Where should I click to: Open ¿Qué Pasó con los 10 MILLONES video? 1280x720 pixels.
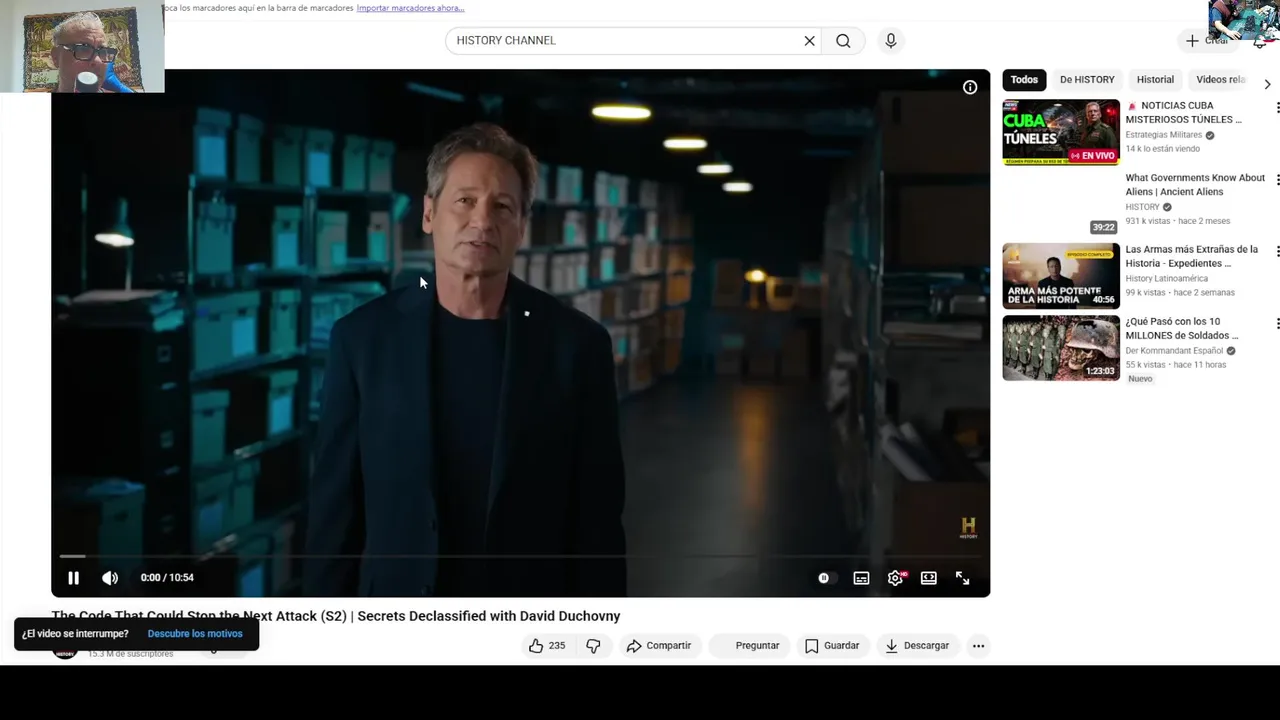1183,328
